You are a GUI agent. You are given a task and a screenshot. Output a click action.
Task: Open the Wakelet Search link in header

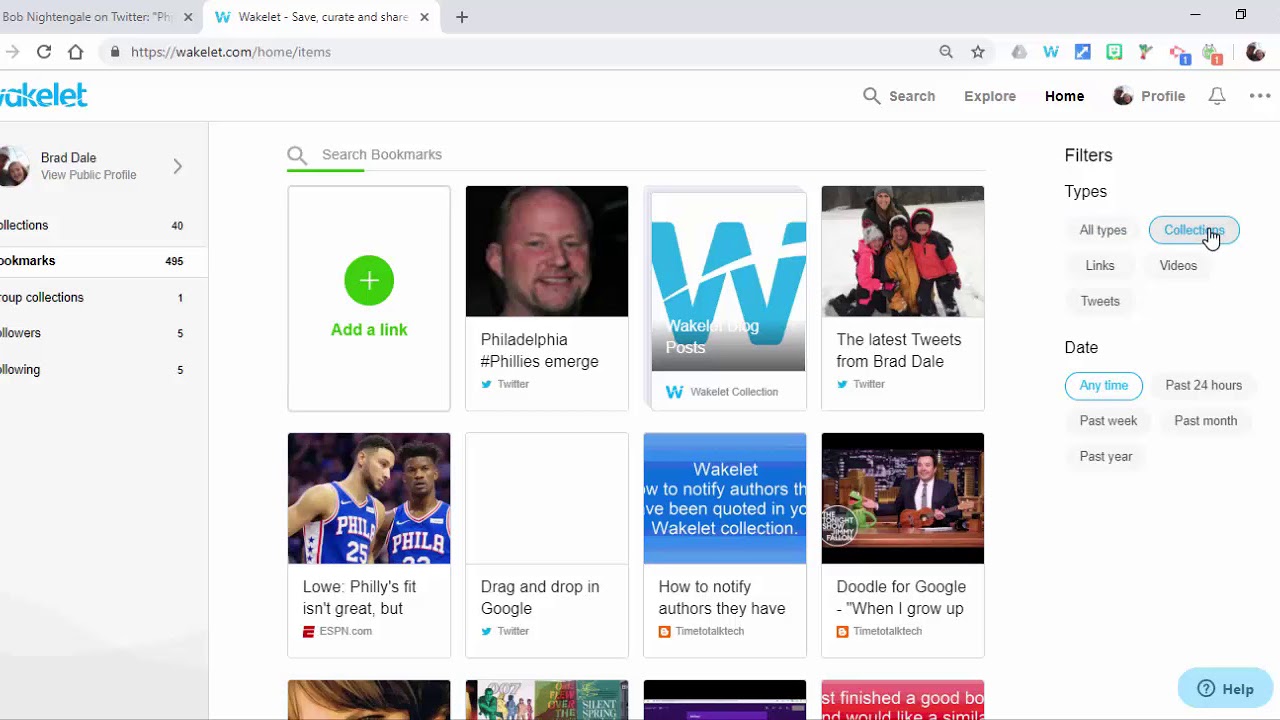(899, 96)
